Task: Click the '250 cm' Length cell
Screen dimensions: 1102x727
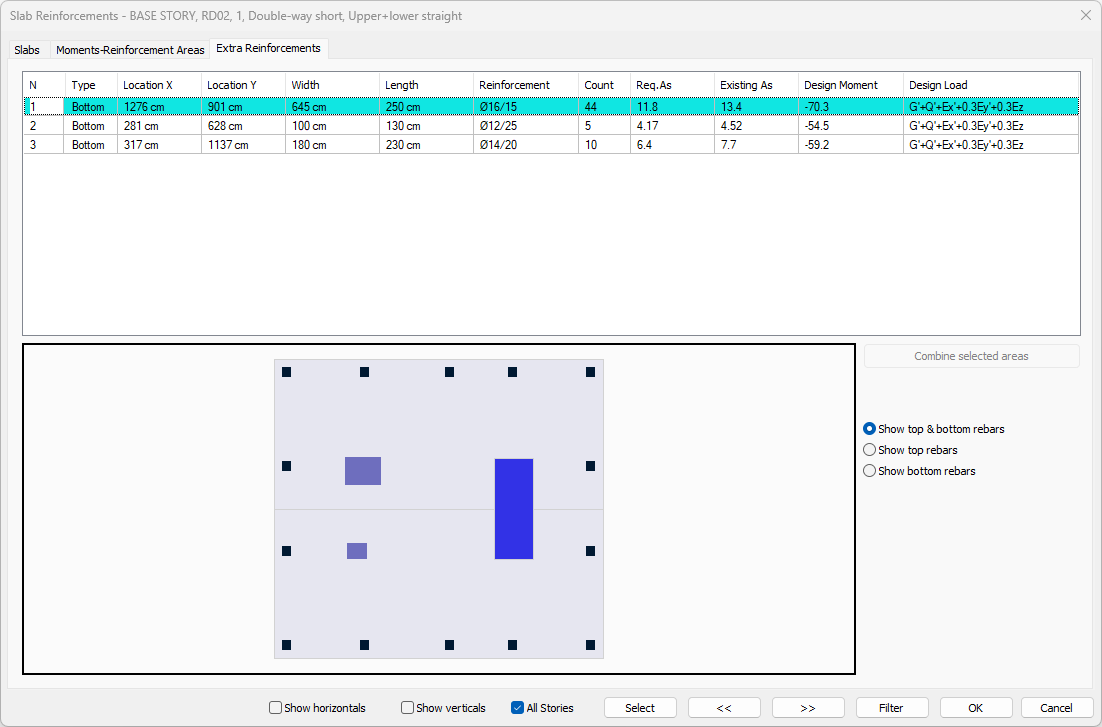Action: 426,107
